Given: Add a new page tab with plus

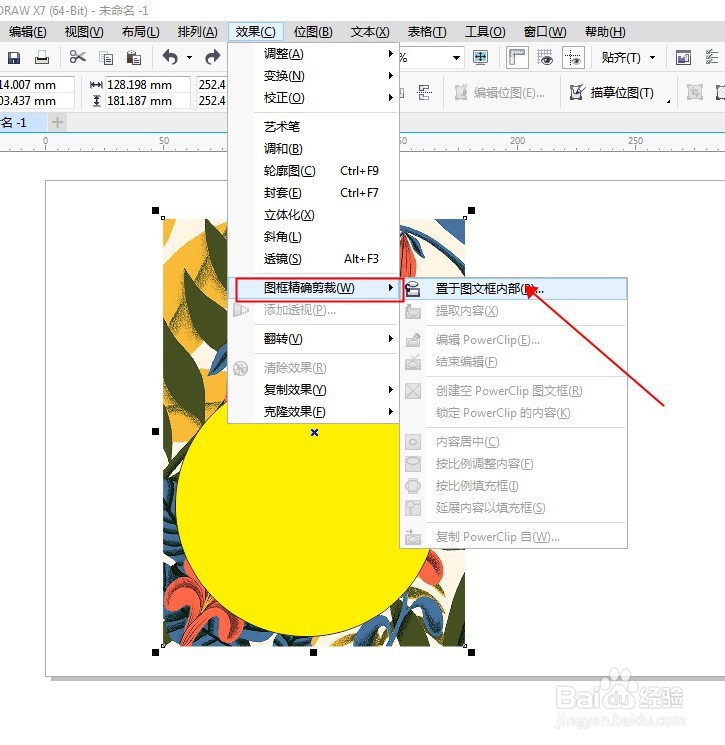Looking at the screenshot, I should click(x=57, y=123).
